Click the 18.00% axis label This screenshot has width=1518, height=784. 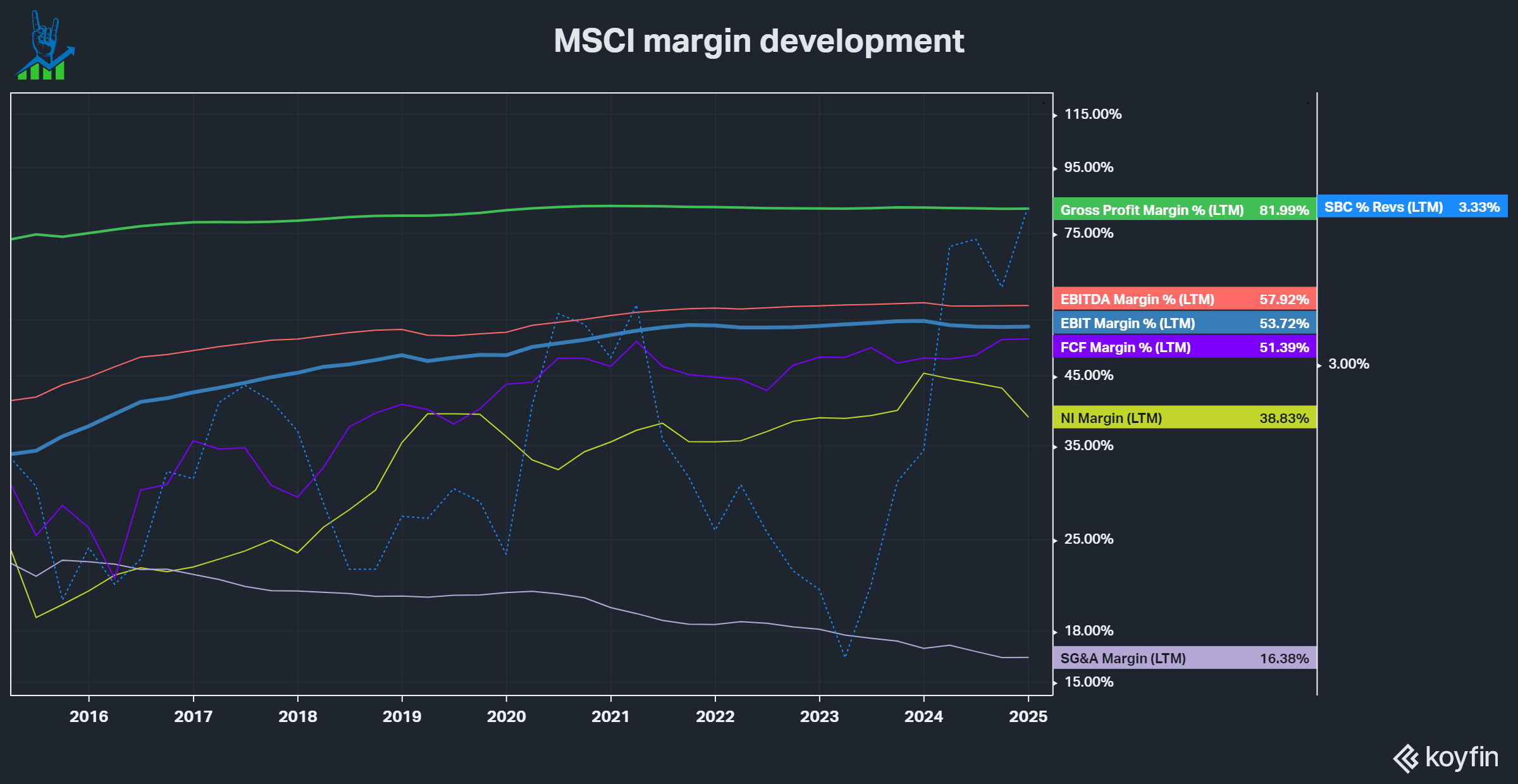pos(1089,630)
